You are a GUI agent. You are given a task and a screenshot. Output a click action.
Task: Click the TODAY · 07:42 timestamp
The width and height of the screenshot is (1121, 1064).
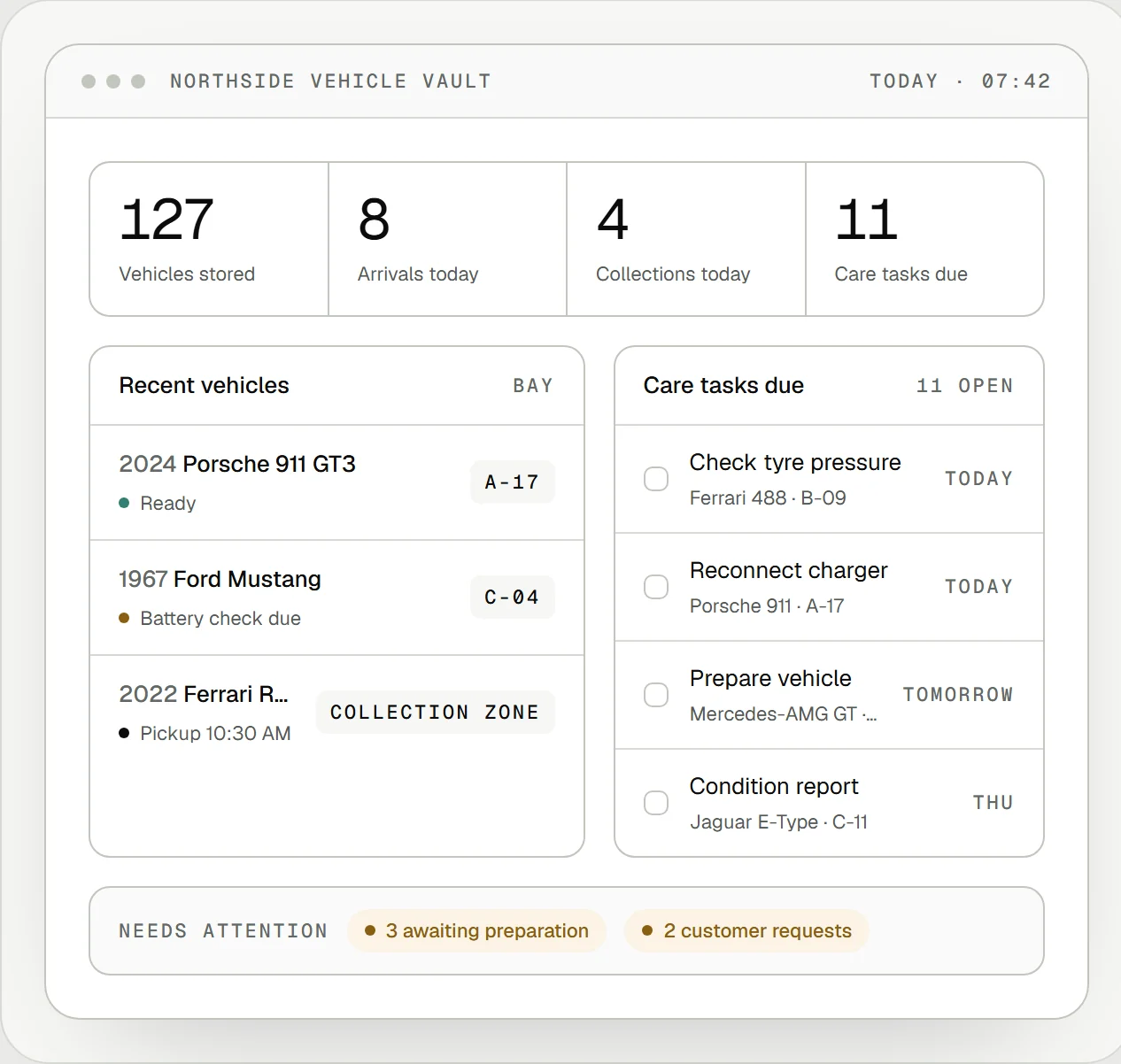(960, 81)
